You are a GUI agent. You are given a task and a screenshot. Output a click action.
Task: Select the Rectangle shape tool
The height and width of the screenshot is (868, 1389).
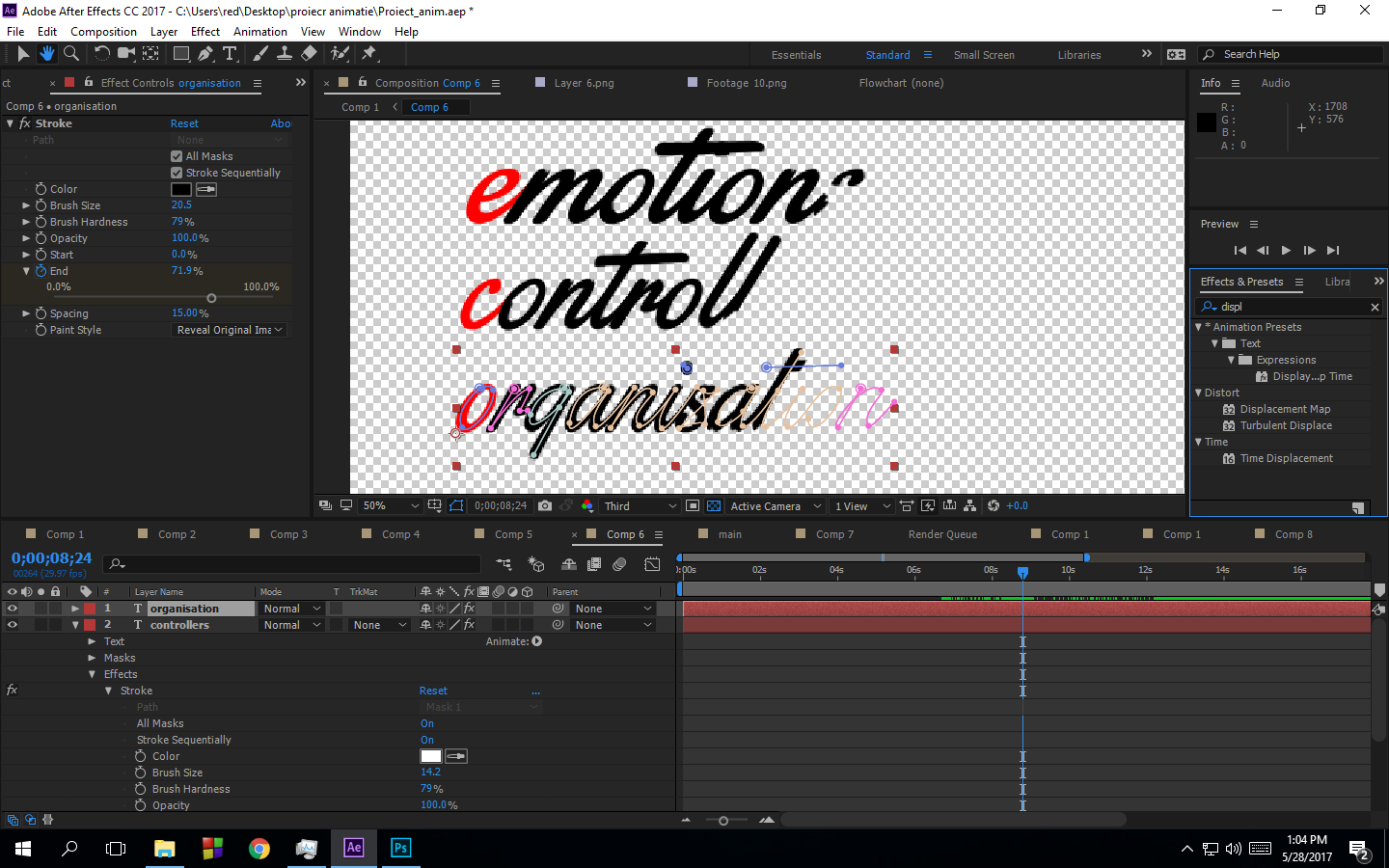point(180,54)
